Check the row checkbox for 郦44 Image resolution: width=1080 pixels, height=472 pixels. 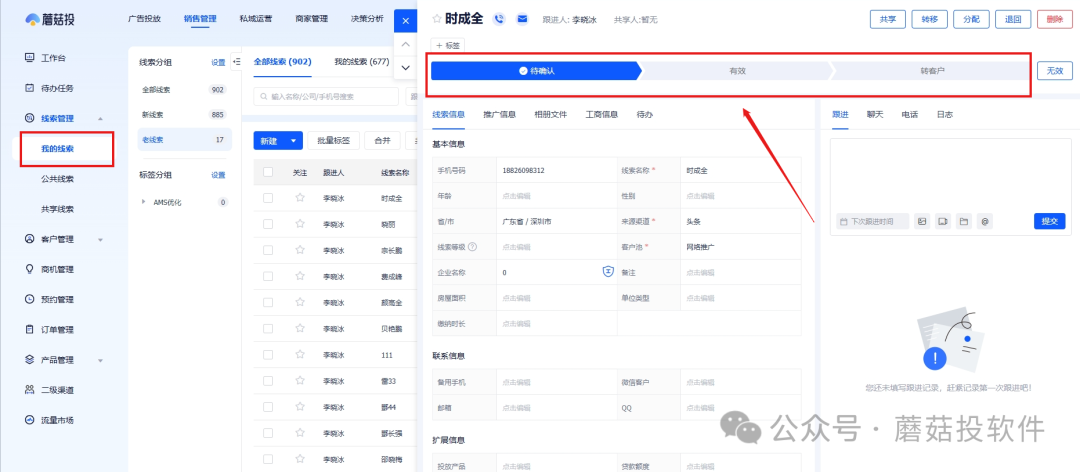[x=268, y=407]
